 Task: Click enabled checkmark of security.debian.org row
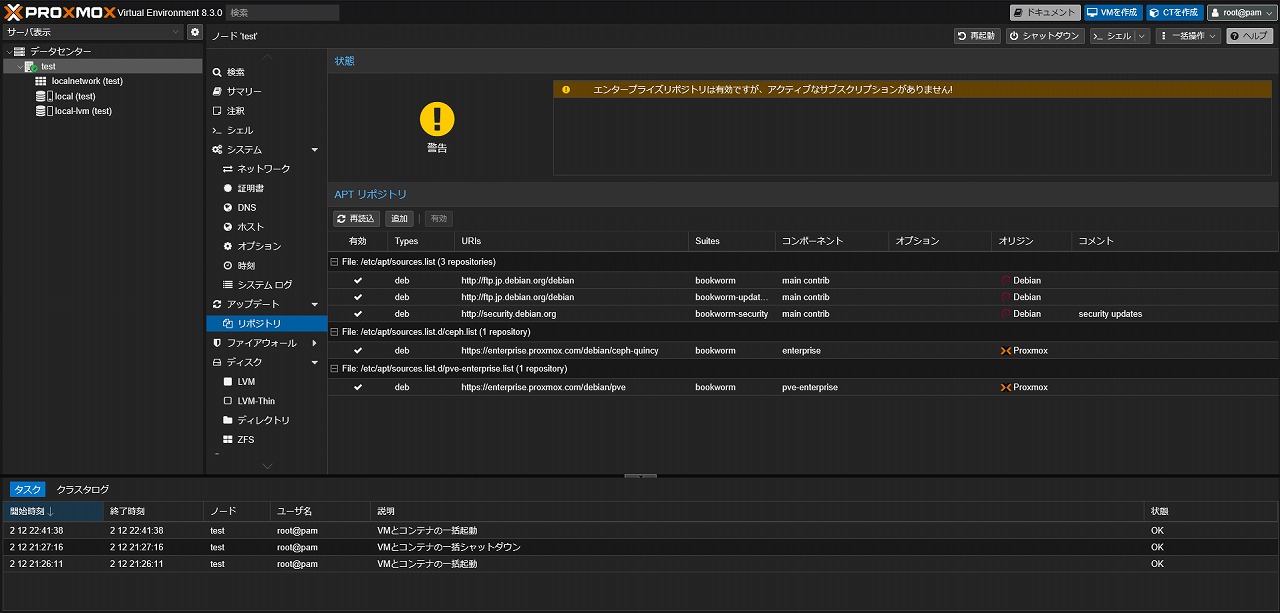click(358, 314)
